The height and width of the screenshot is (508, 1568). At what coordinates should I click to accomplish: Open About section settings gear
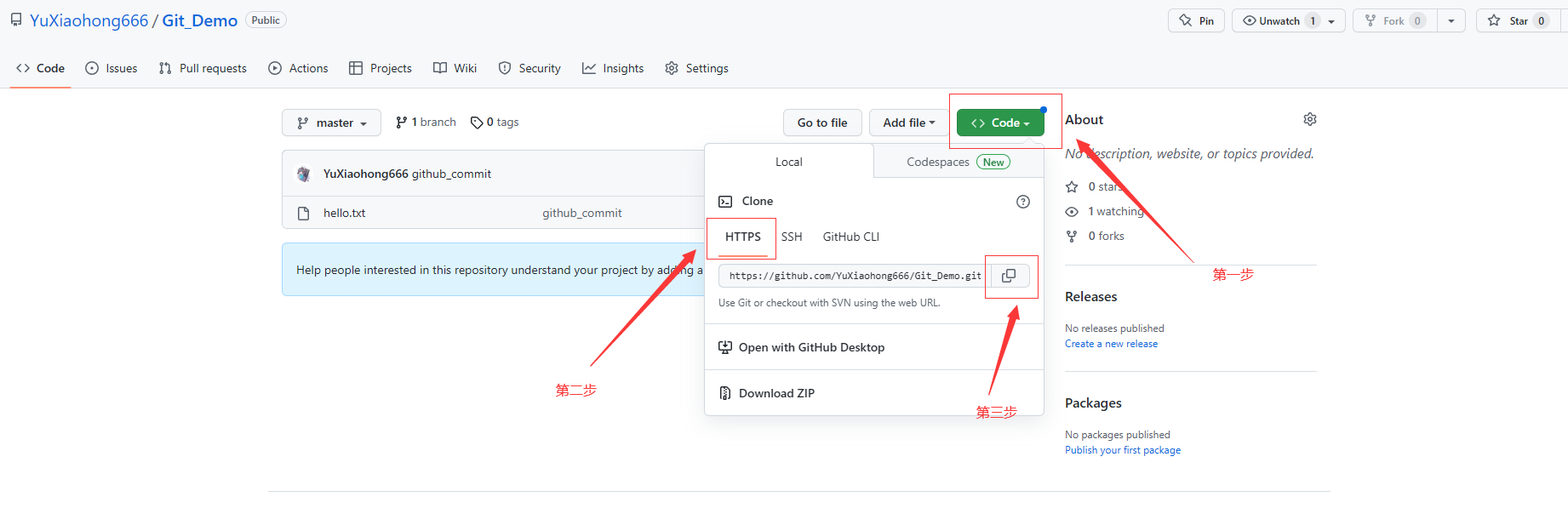pos(1310,120)
